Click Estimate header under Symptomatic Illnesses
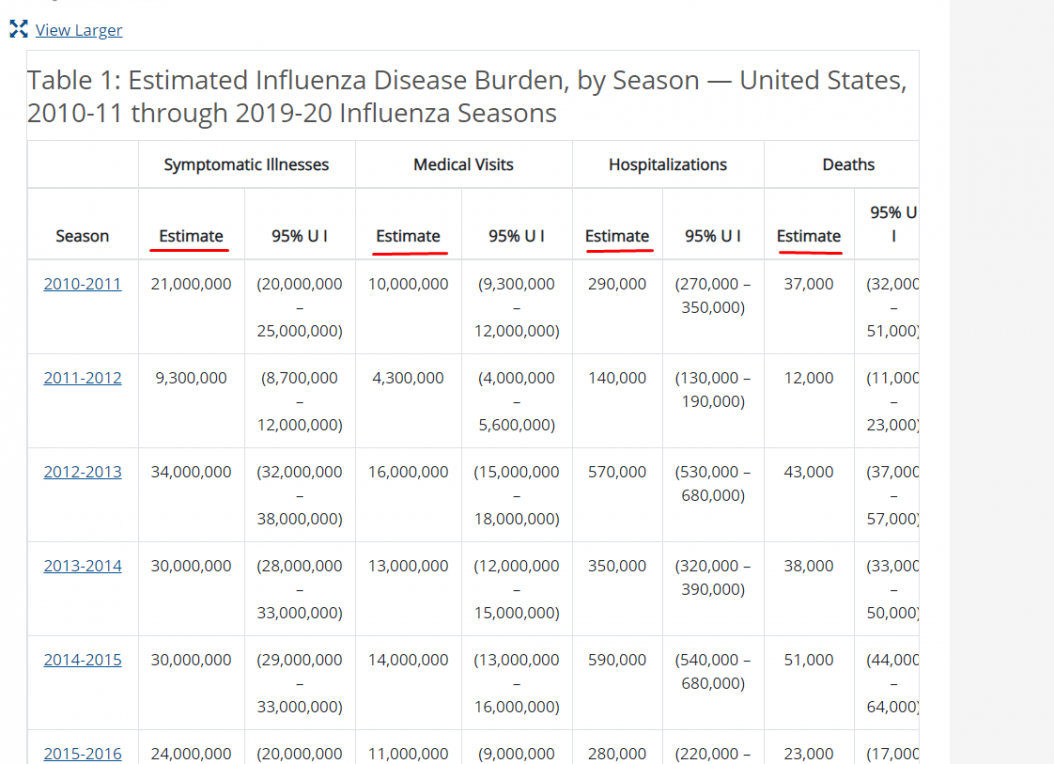This screenshot has width=1054, height=764. click(191, 236)
